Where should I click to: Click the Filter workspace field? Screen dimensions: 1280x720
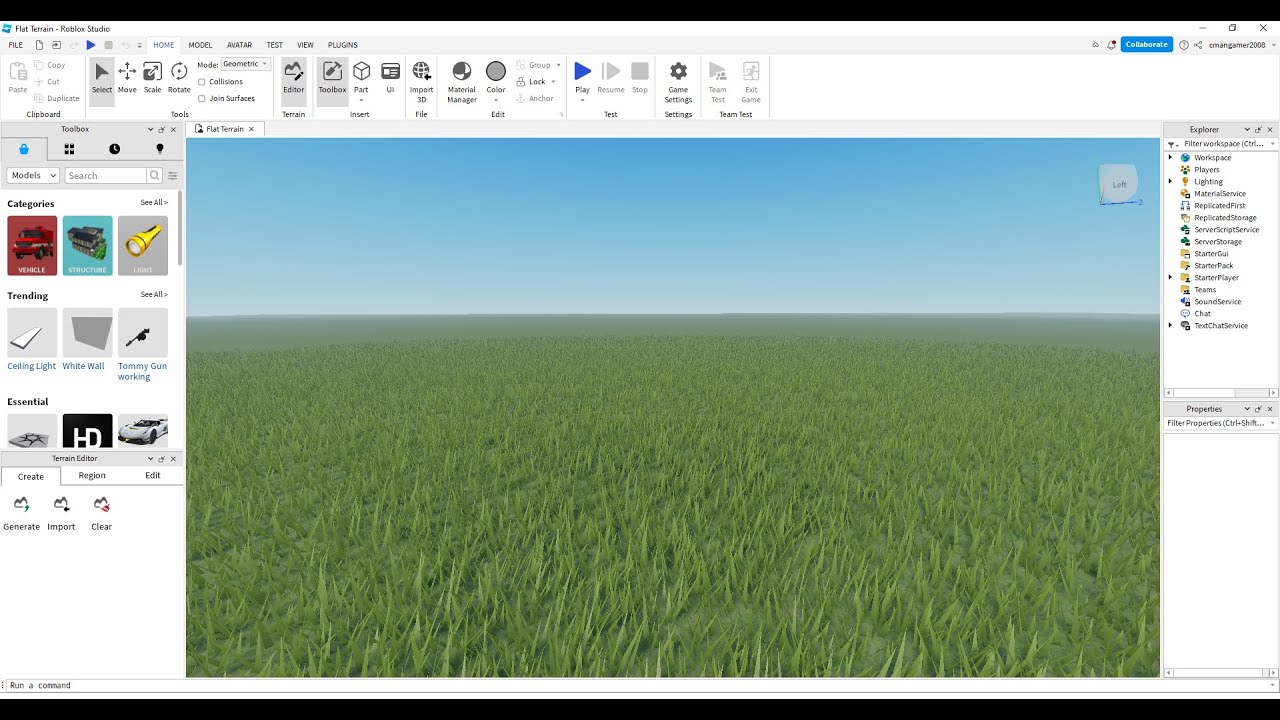(1221, 144)
